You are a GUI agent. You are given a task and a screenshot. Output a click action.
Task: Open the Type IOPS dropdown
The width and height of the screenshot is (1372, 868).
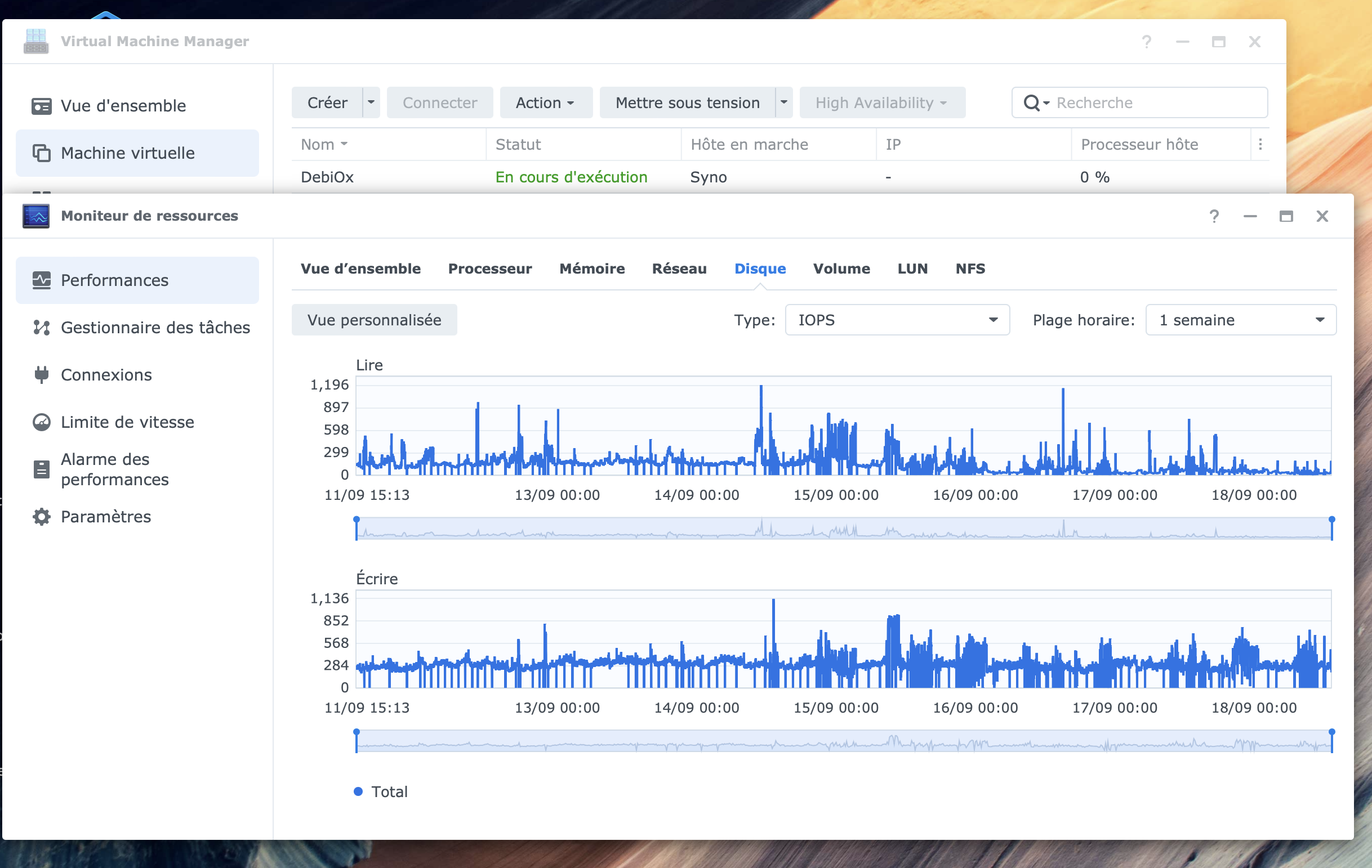pos(897,320)
